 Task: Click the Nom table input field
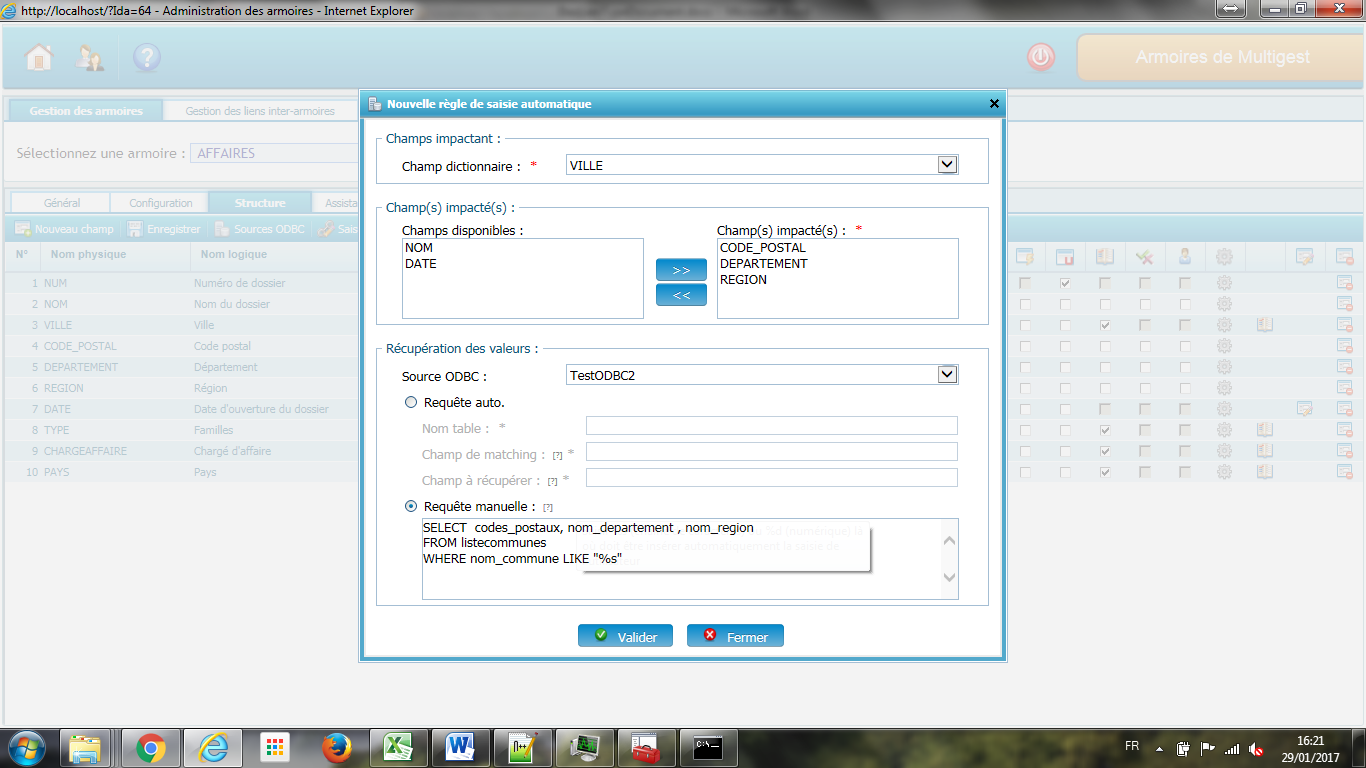click(x=771, y=426)
